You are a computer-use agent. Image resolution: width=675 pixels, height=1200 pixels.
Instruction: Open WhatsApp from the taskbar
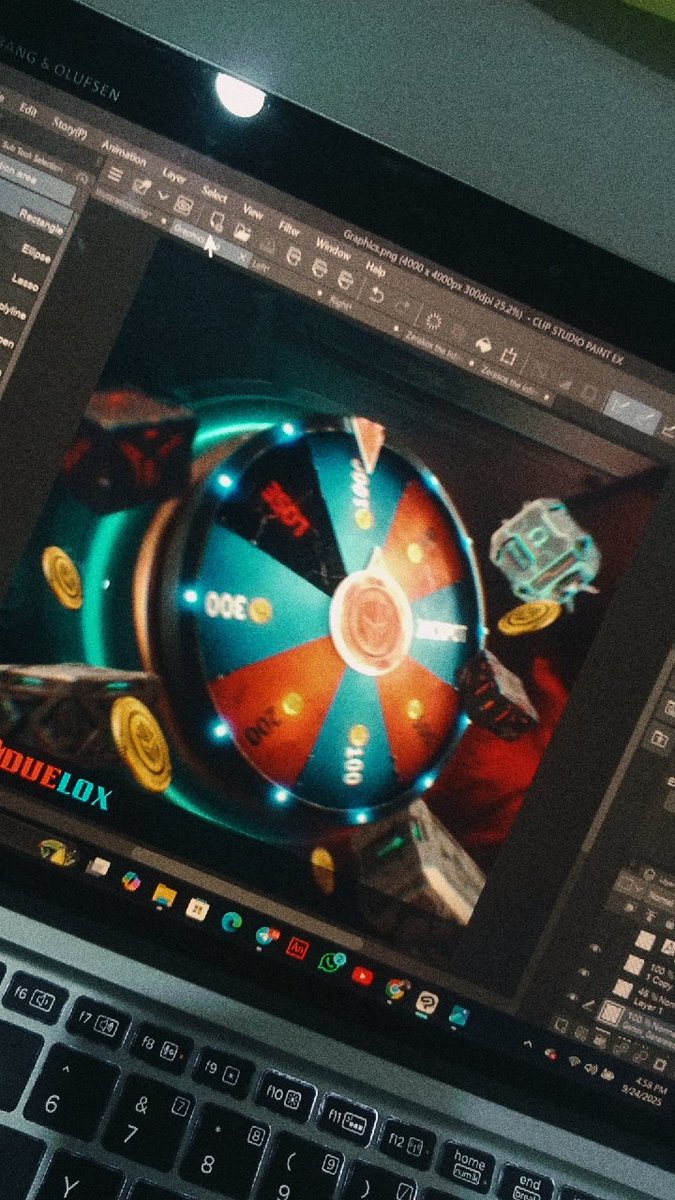(x=329, y=962)
